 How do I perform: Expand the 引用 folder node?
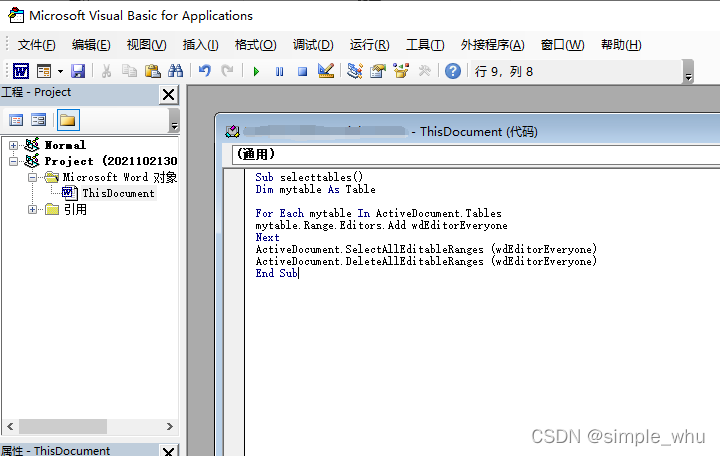pos(32,209)
